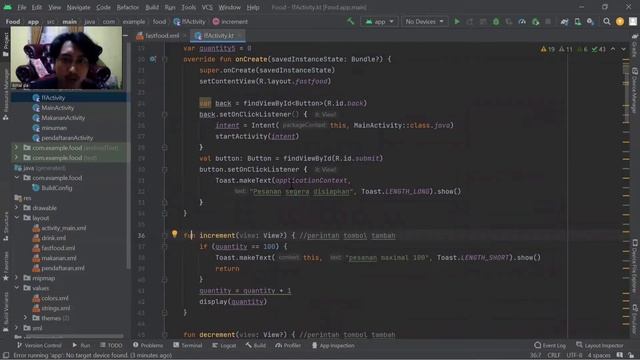Click the CRLF line separator in status bar

point(554,355)
